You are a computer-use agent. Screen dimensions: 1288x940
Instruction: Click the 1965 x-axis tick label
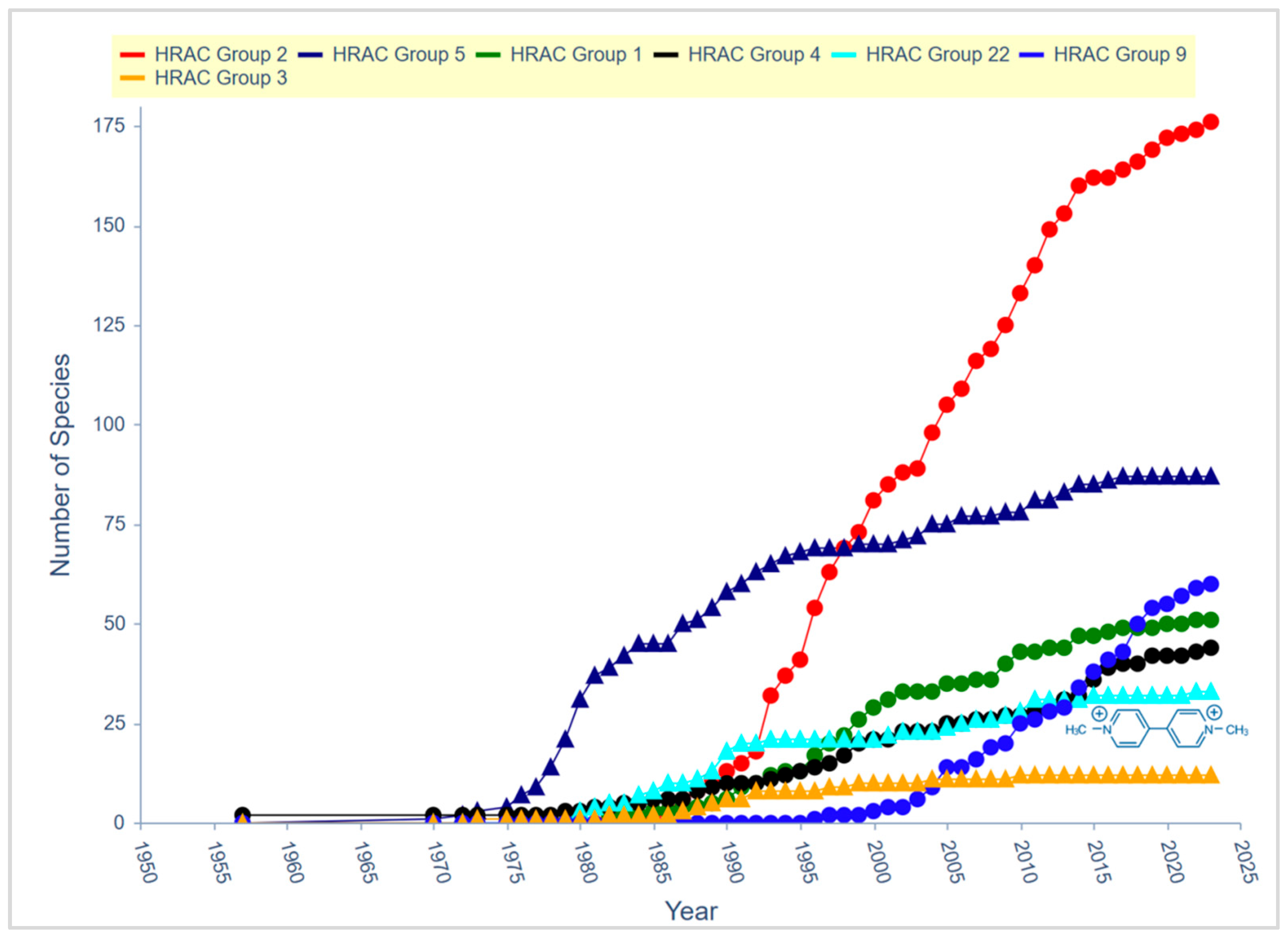[365, 862]
